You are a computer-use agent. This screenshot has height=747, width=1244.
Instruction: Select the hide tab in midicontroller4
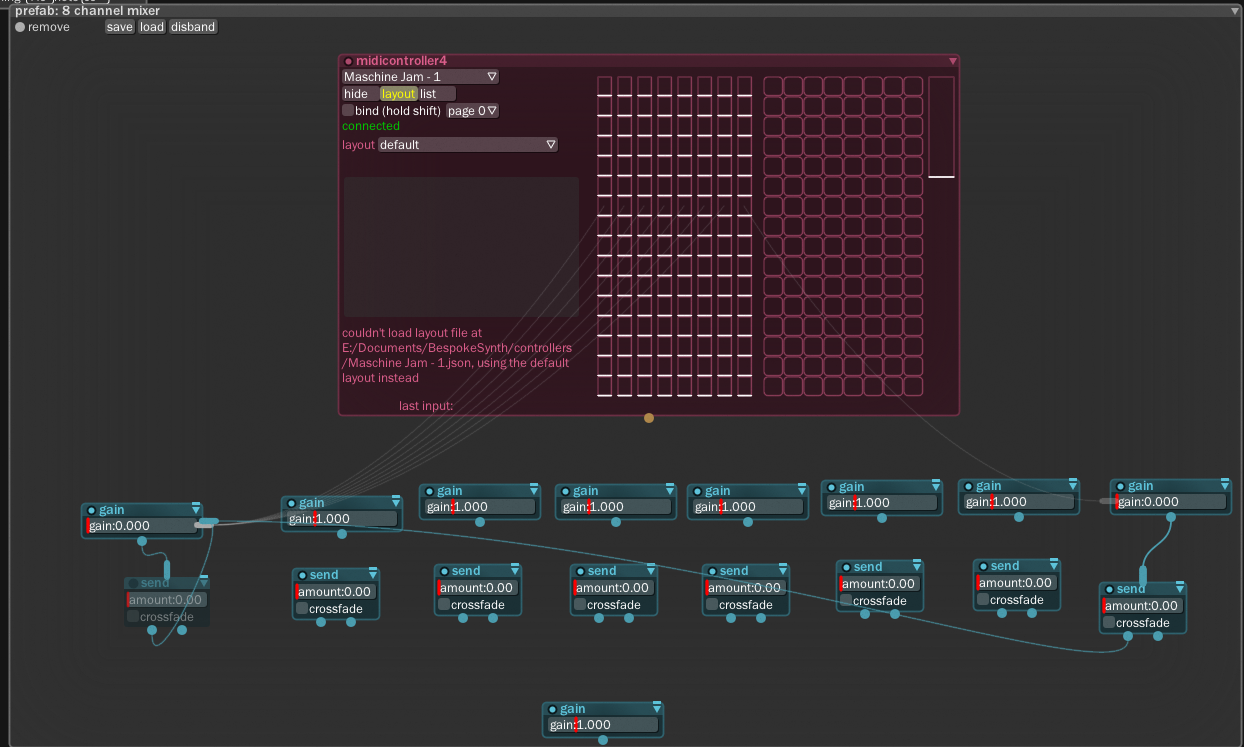(358, 93)
